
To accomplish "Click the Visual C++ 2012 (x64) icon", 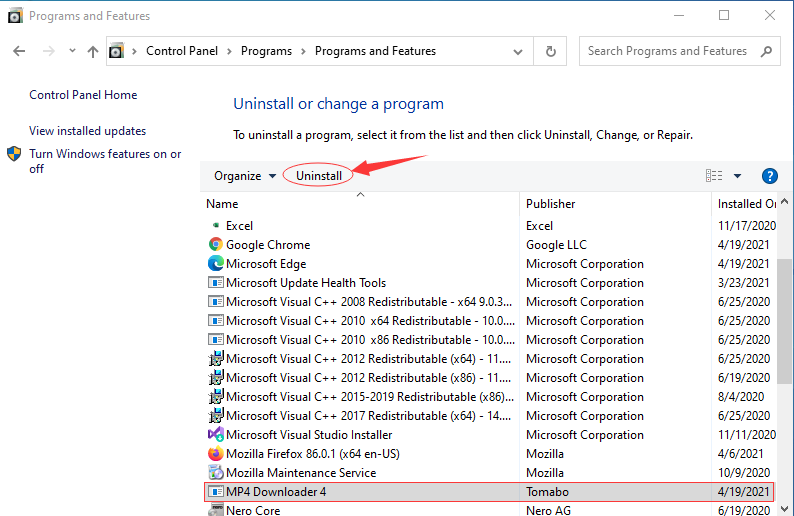I will coord(216,359).
